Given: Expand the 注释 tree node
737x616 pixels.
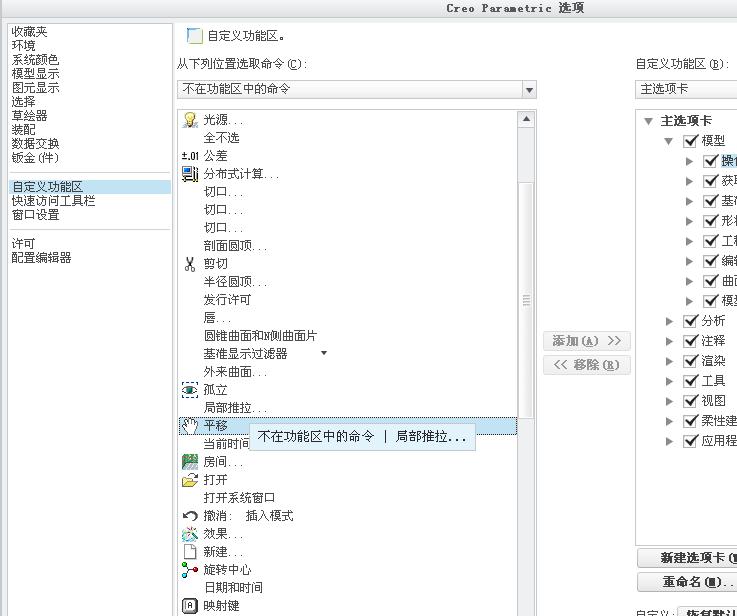Looking at the screenshot, I should pos(669,341).
